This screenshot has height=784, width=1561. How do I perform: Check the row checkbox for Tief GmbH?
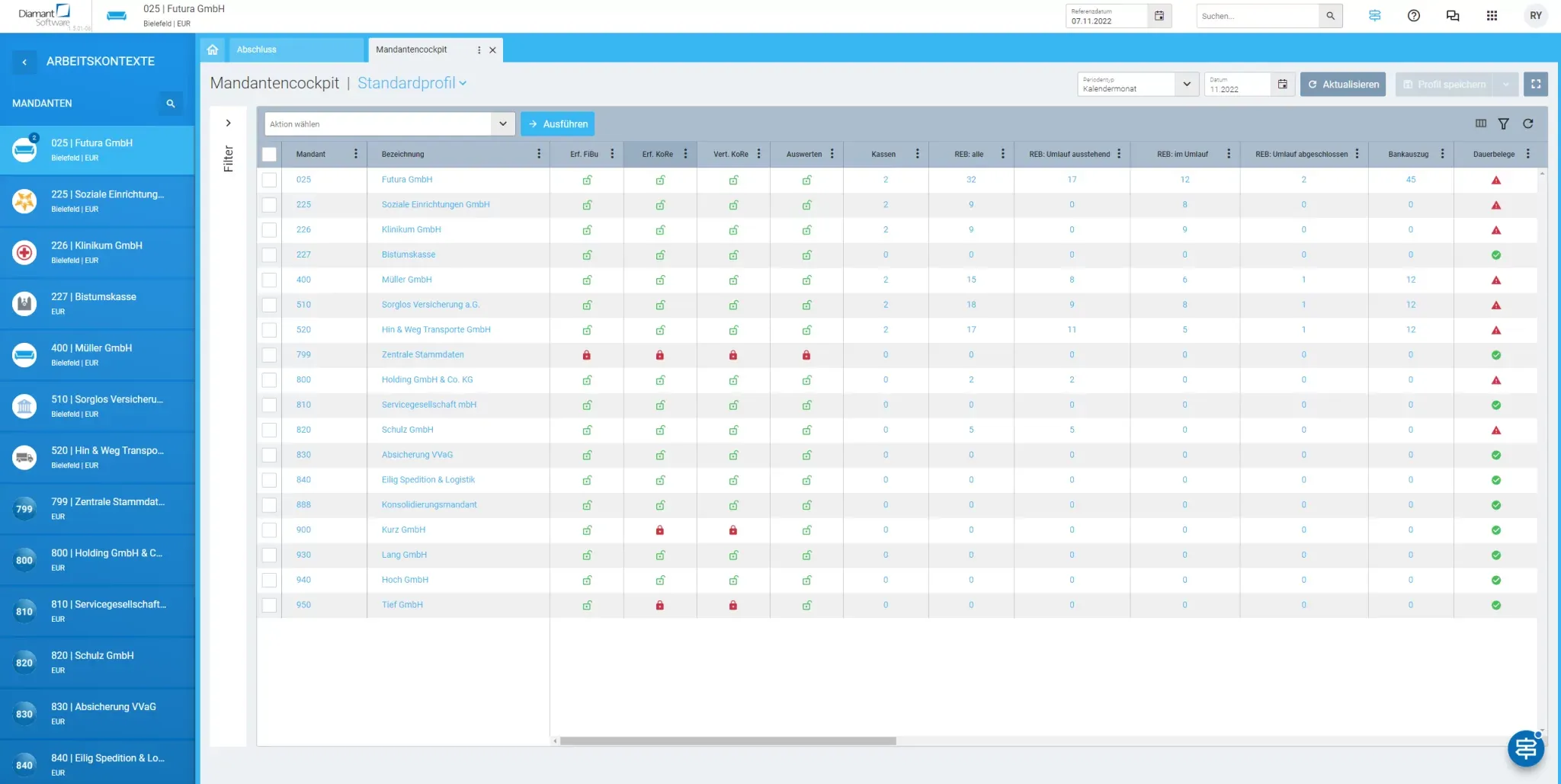tap(269, 605)
